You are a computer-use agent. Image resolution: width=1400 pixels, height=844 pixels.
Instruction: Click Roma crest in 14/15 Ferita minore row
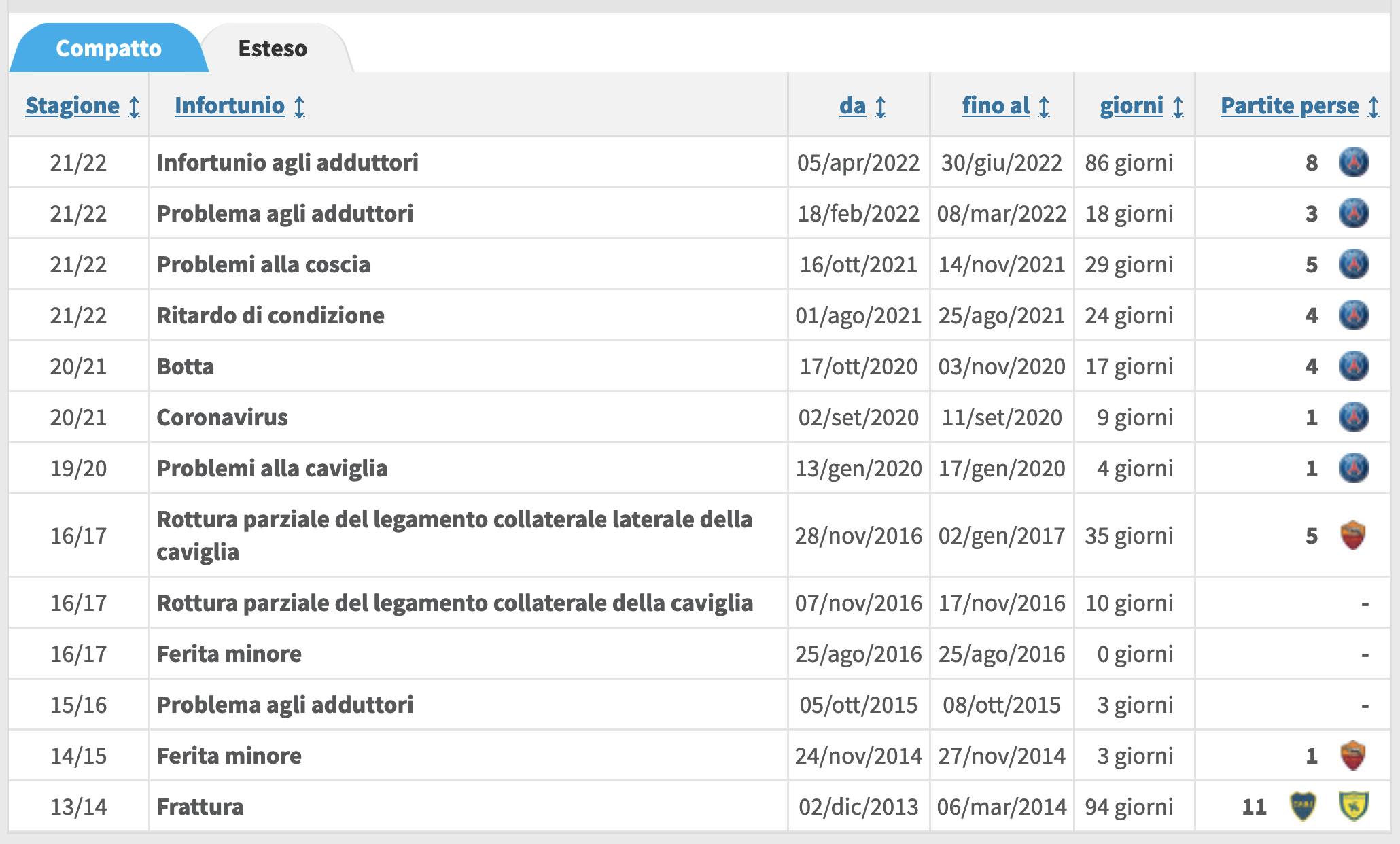click(x=1353, y=756)
